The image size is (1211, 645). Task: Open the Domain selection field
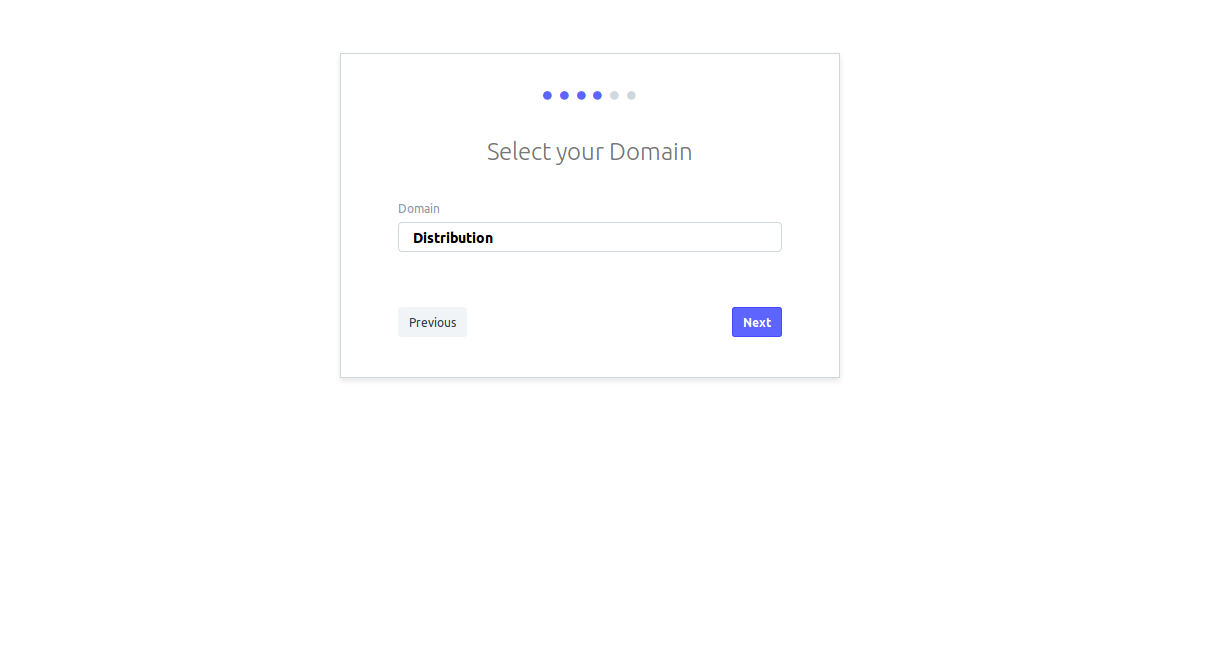pos(590,237)
